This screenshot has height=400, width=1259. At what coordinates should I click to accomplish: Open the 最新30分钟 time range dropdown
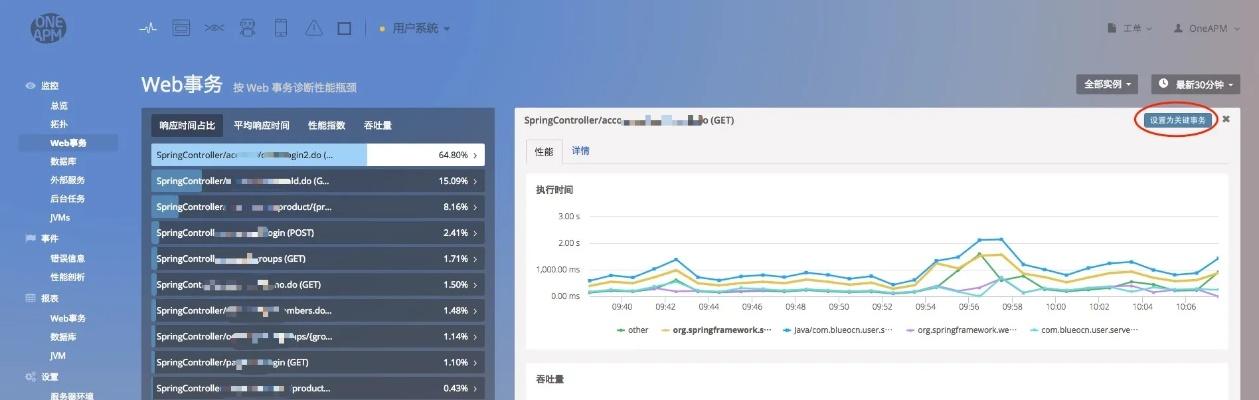click(x=1195, y=85)
